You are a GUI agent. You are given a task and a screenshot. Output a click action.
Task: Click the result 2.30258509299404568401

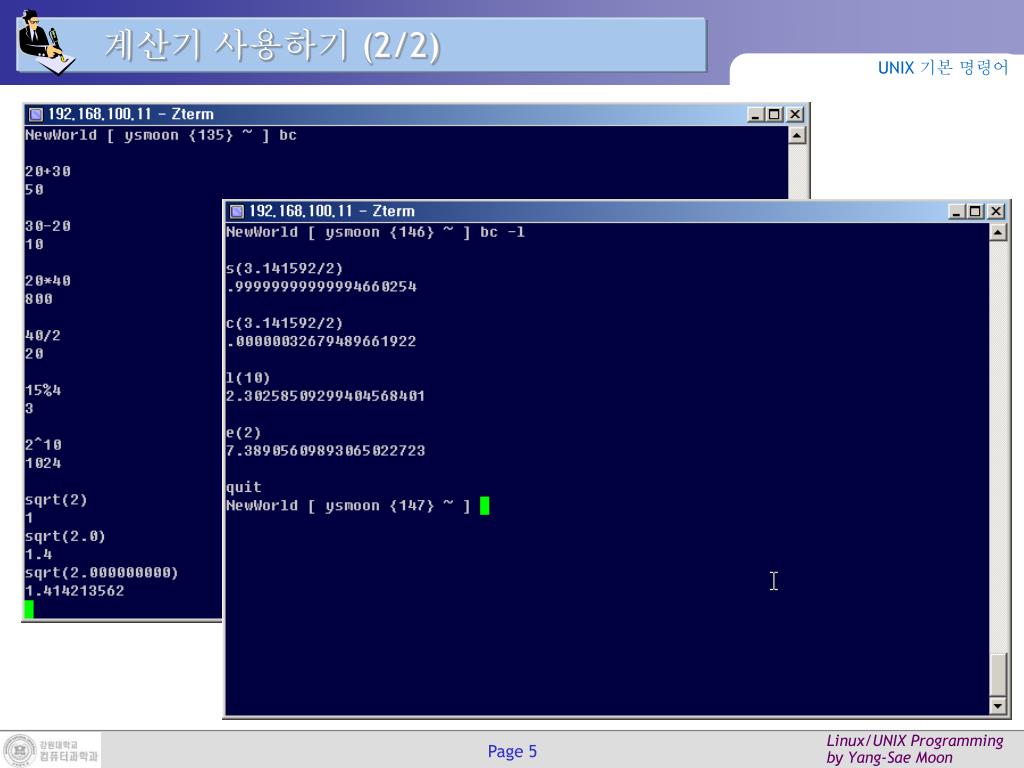(325, 396)
